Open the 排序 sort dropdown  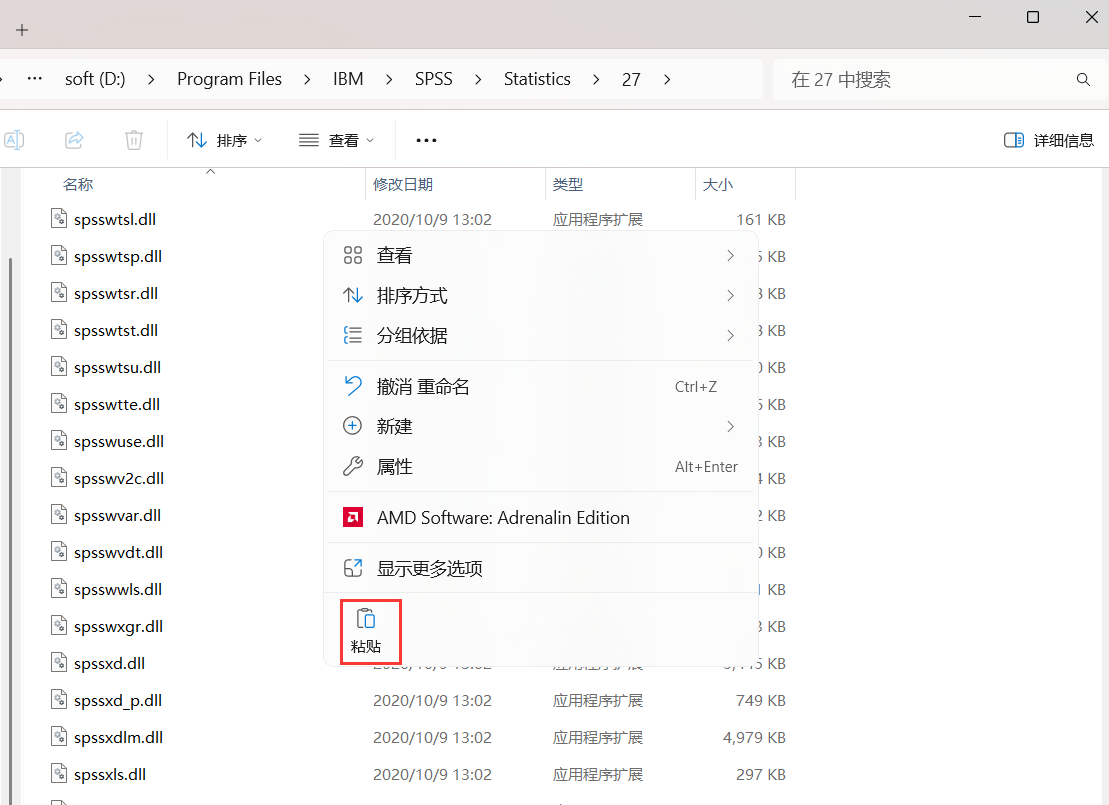pos(224,140)
